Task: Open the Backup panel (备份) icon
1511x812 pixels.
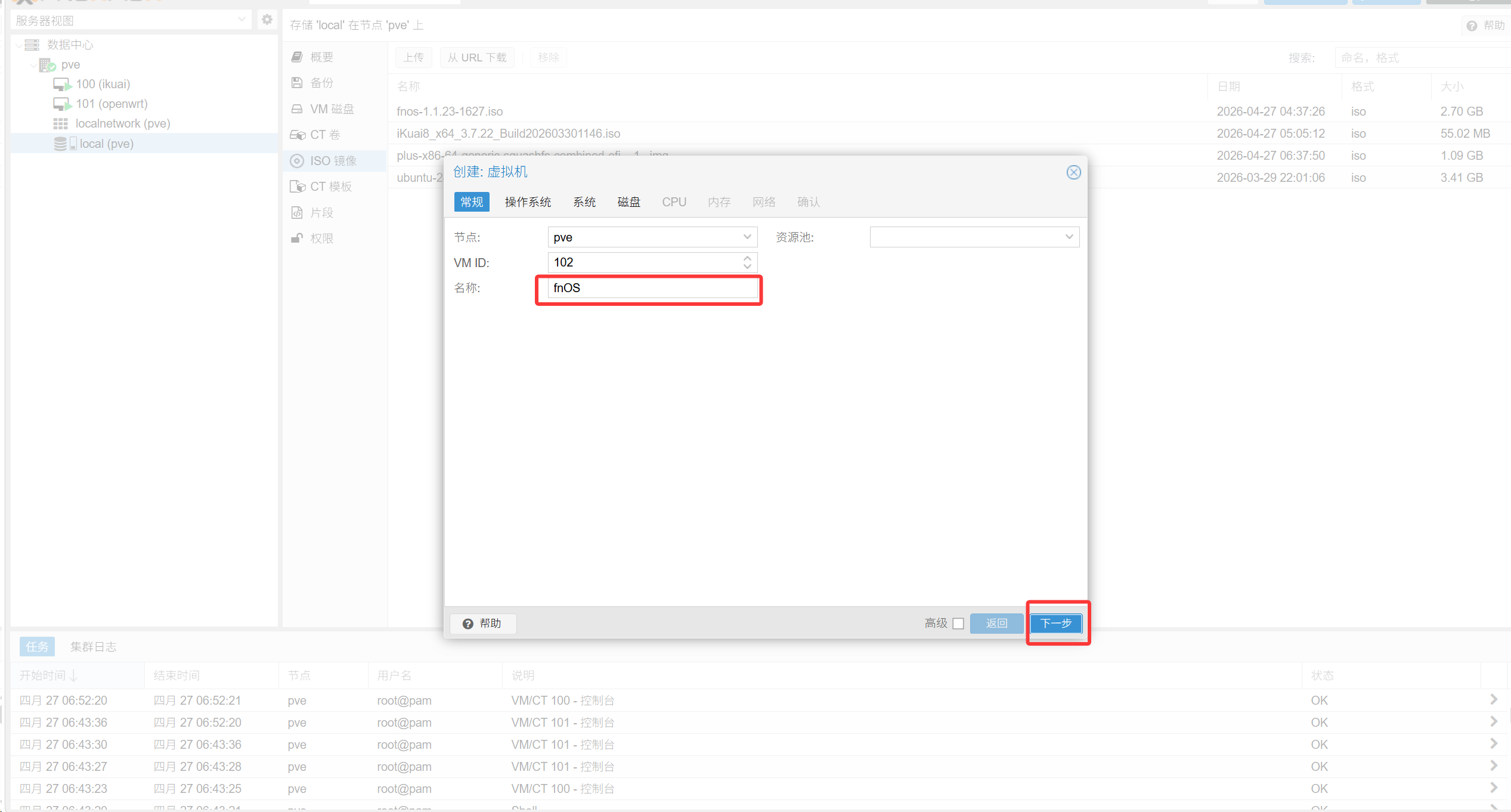Action: point(297,83)
